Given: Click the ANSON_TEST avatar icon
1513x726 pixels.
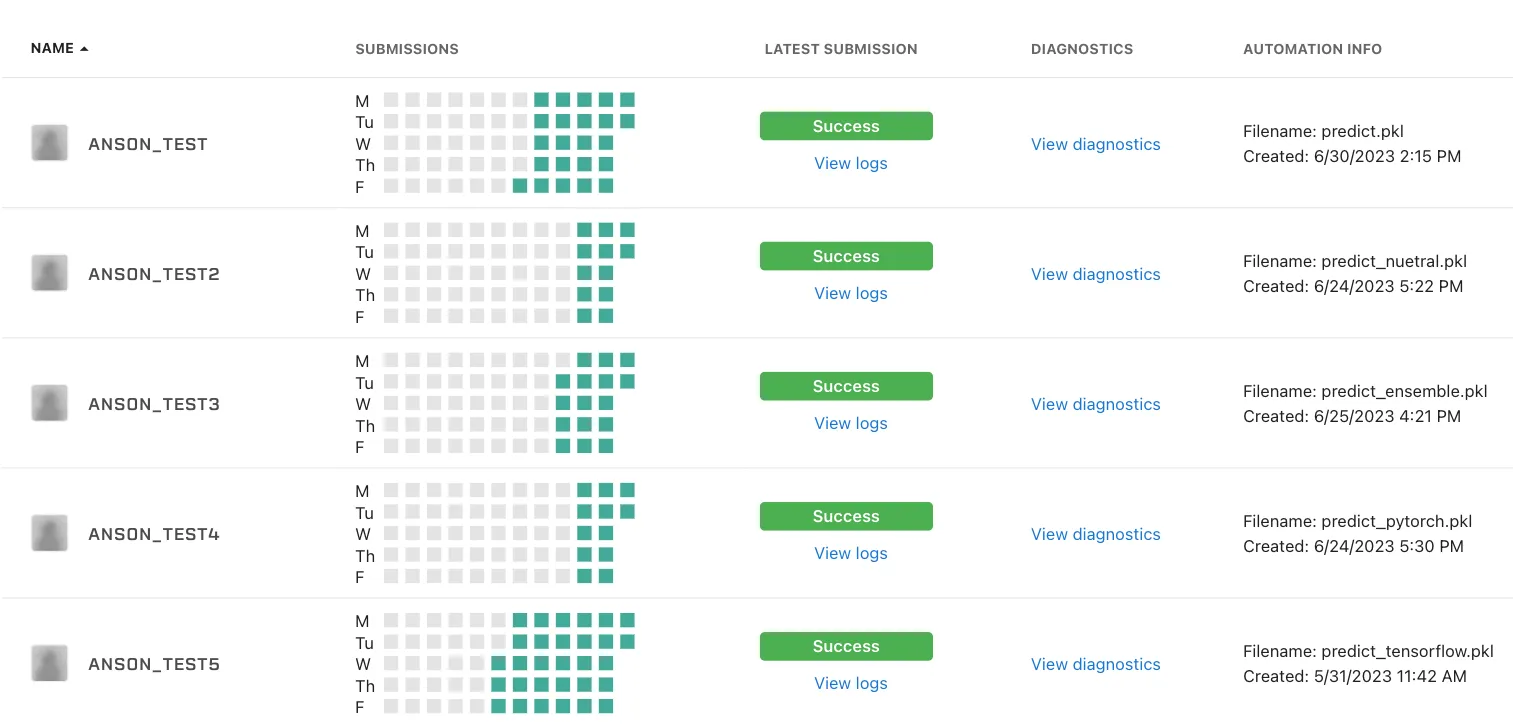Looking at the screenshot, I should pos(49,143).
